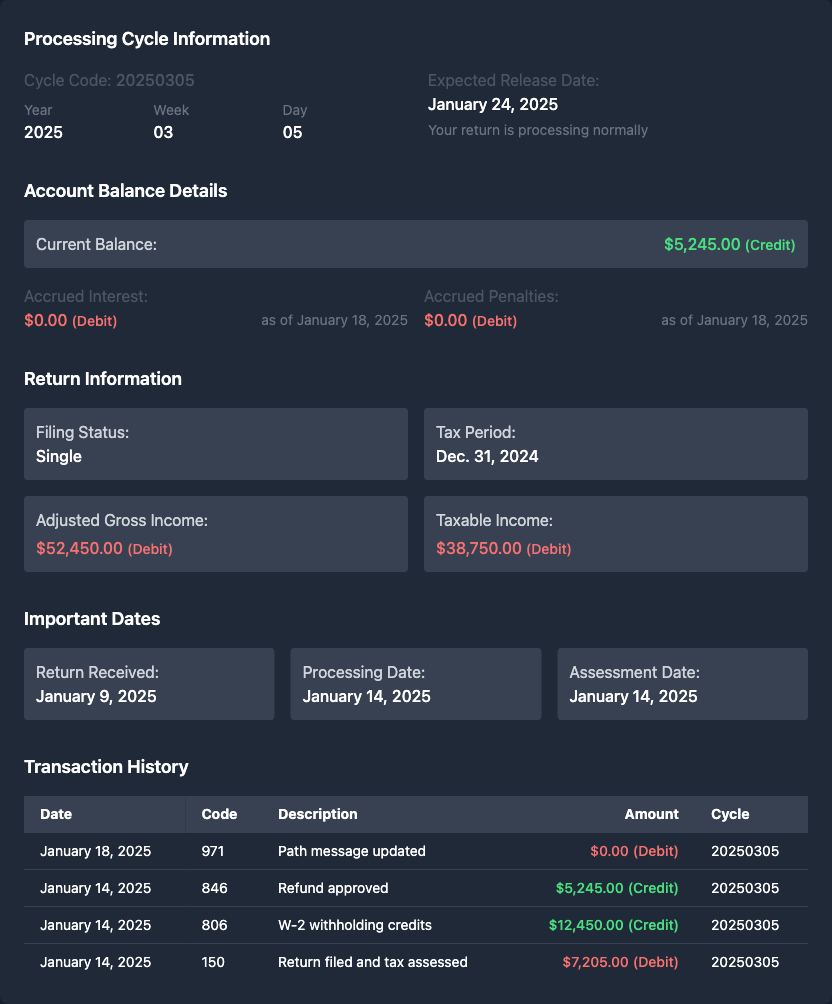
Task: Click the Tax Period Dec. 31, 2024 card
Action: point(615,444)
